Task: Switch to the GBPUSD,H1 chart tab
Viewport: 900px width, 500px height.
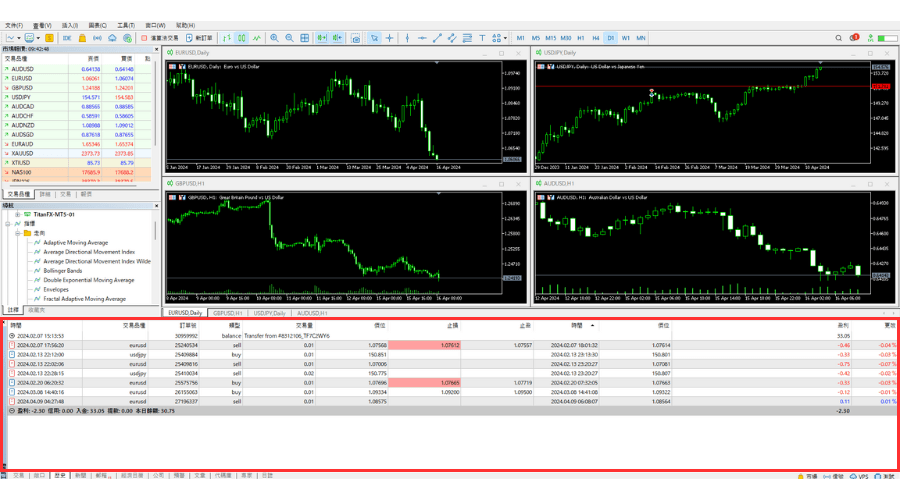Action: tap(228, 313)
